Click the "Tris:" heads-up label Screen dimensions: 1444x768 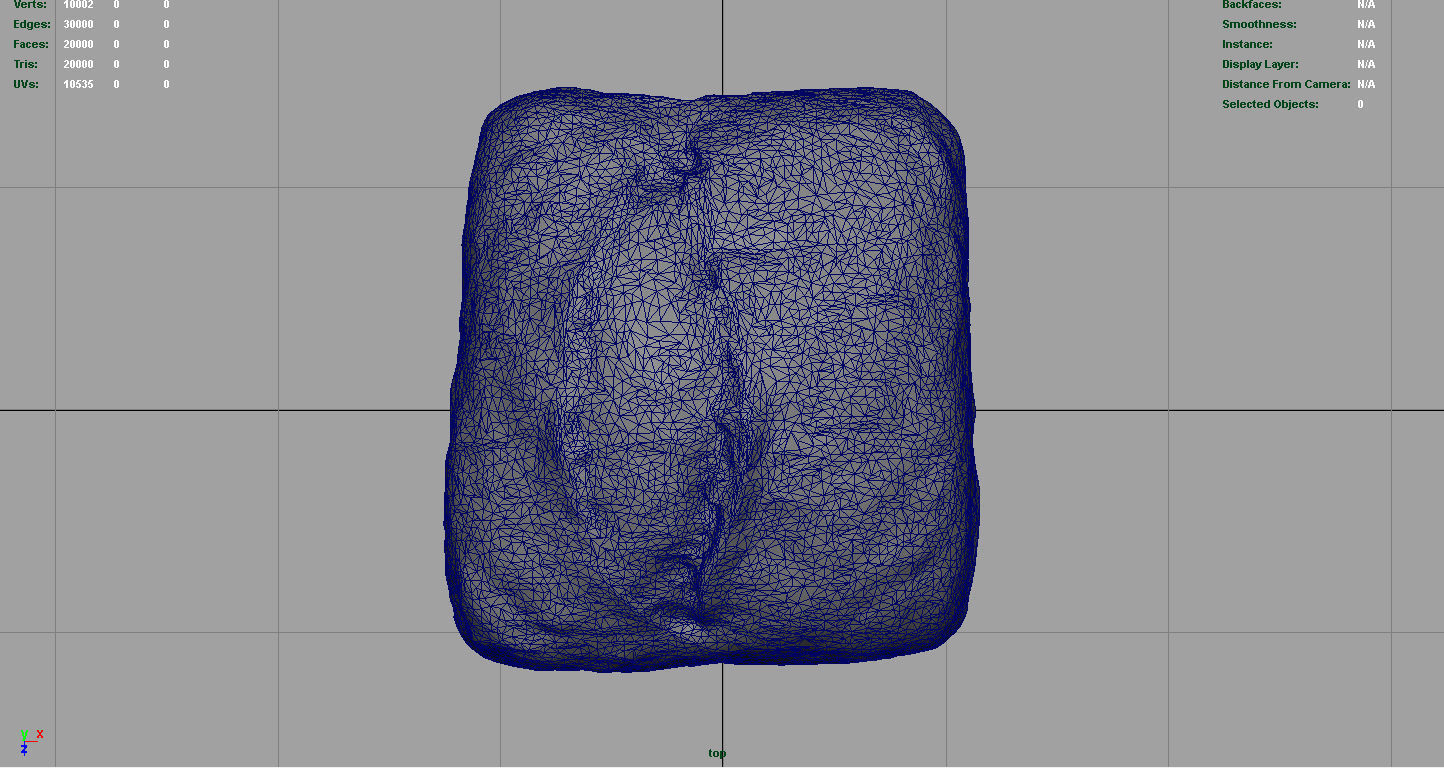26,64
